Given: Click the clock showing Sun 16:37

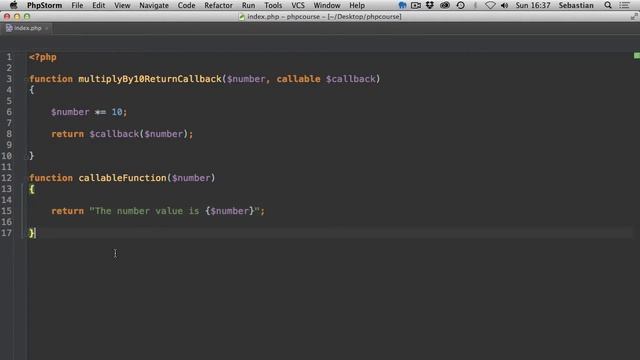Looking at the screenshot, I should 533,5.
